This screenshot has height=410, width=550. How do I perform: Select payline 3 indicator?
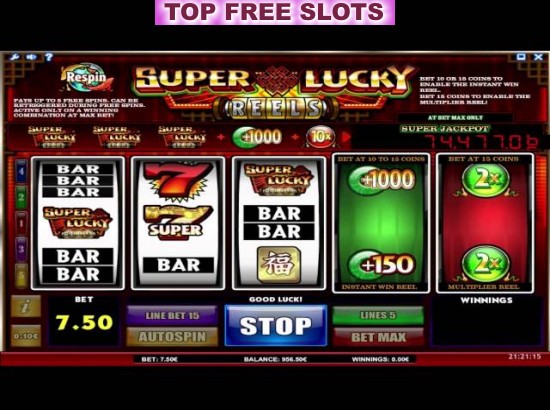click(21, 249)
